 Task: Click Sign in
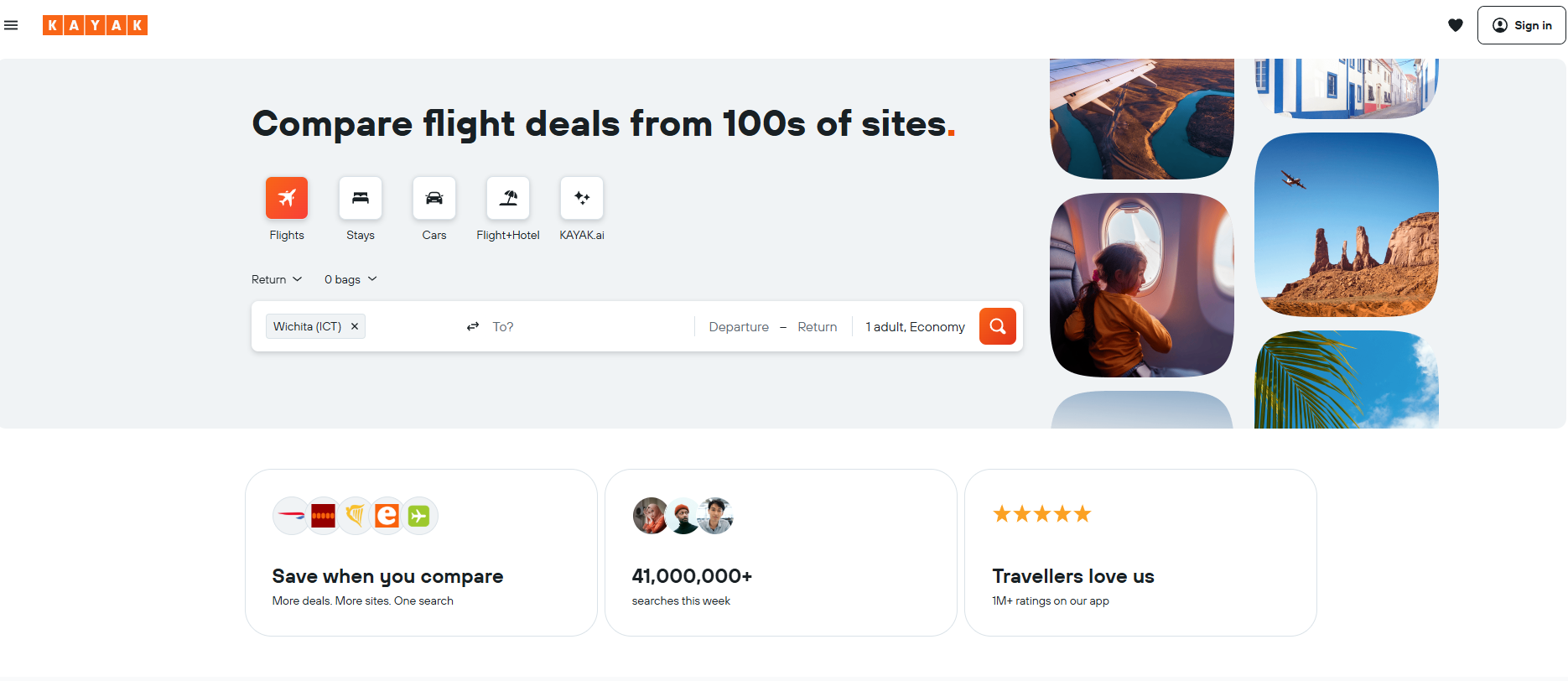[1521, 25]
